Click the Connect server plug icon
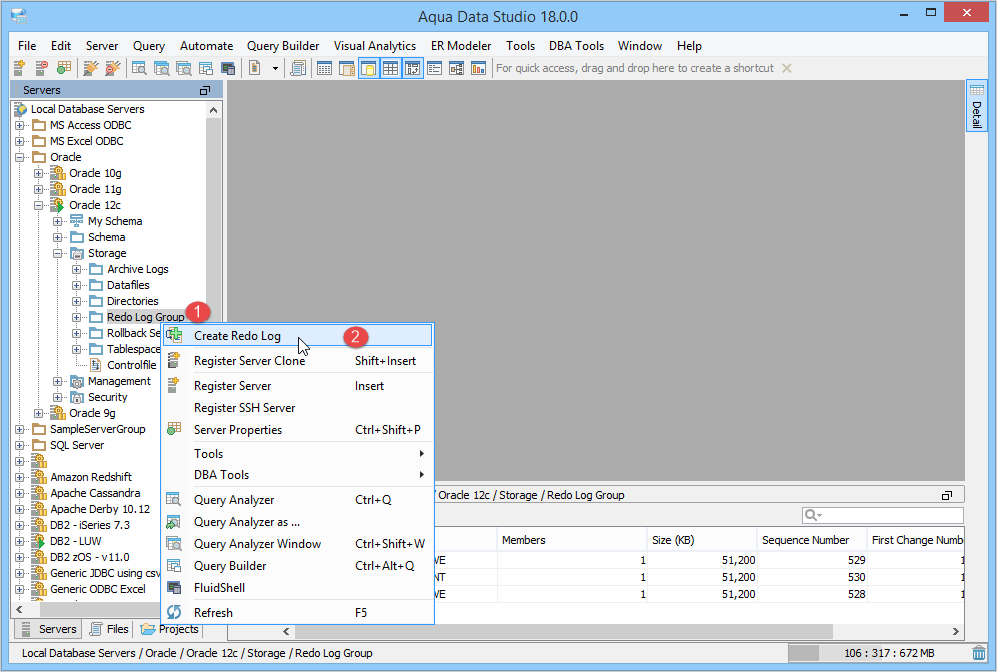Image resolution: width=997 pixels, height=672 pixels. [91, 68]
